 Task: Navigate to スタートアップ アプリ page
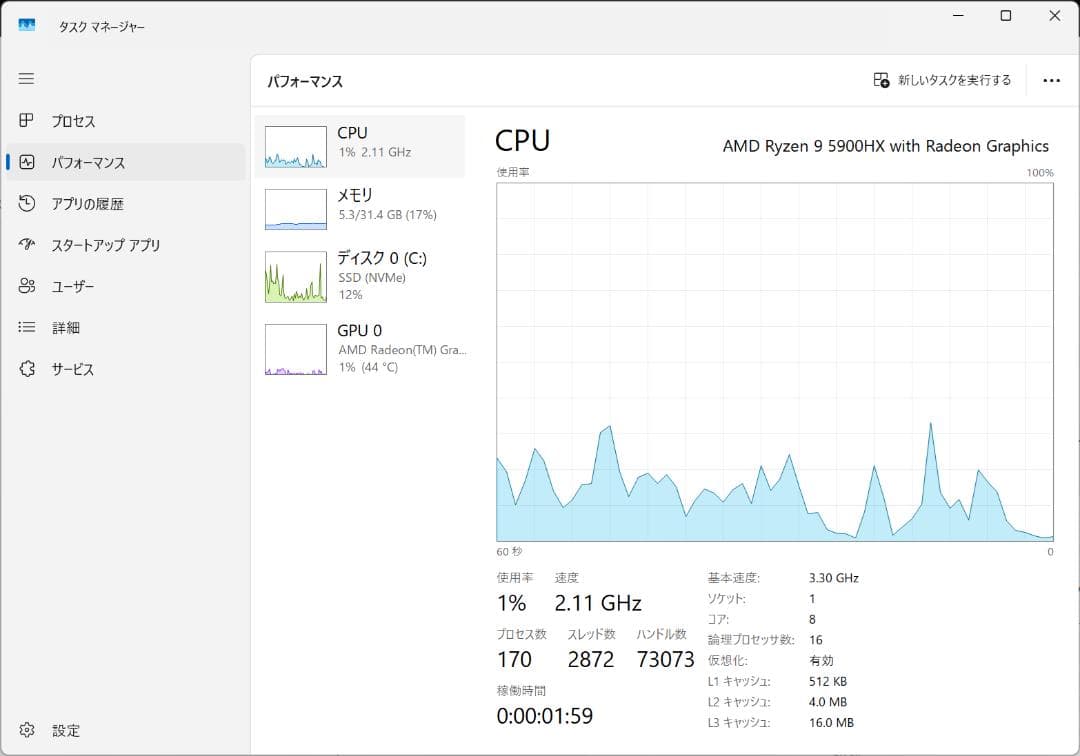click(106, 245)
